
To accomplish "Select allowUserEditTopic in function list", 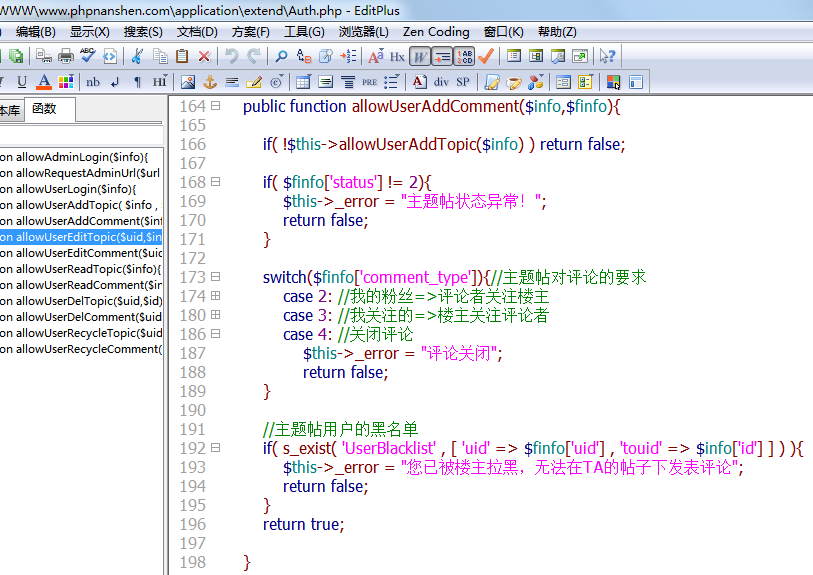I will tap(81, 237).
